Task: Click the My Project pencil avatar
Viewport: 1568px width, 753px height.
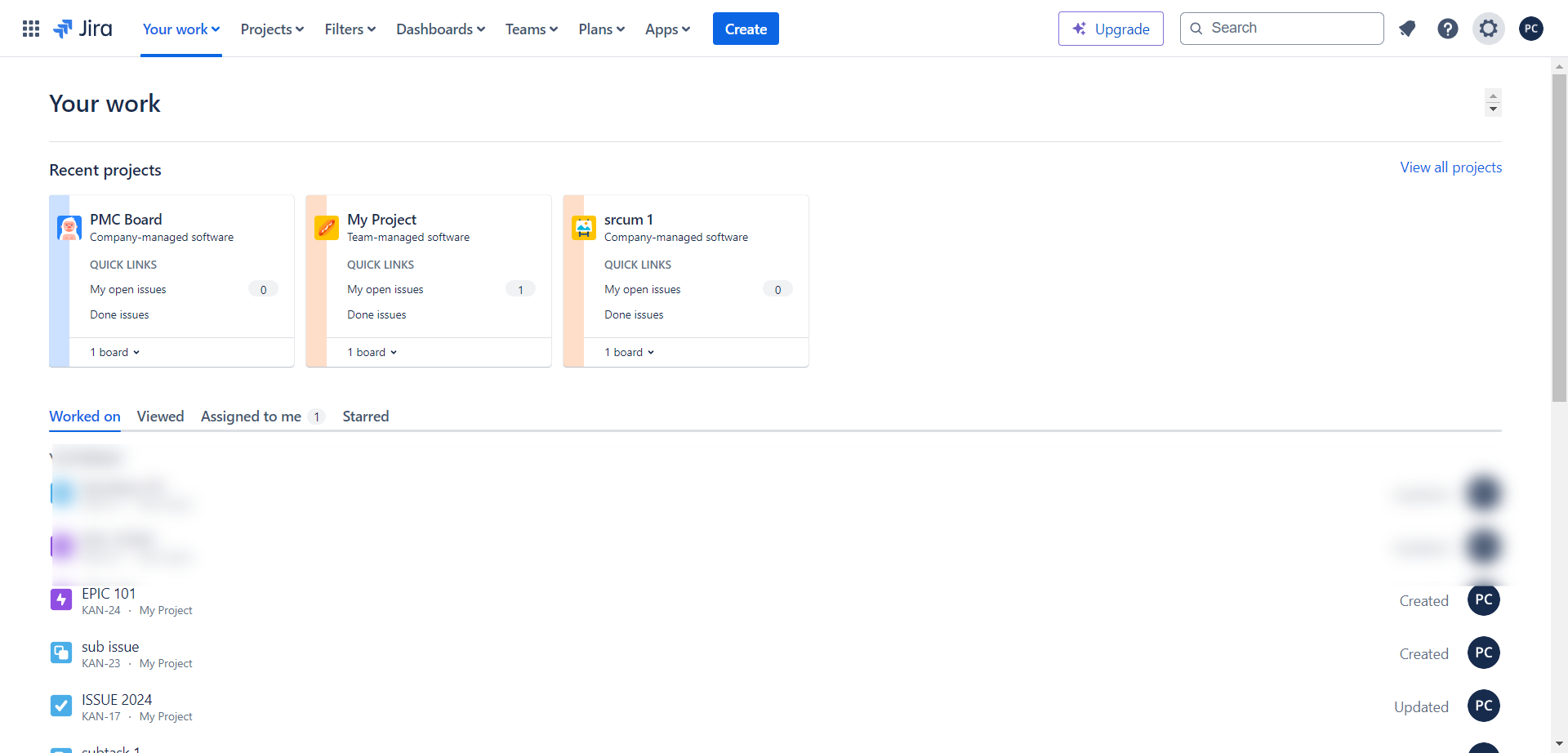Action: pyautogui.click(x=327, y=228)
